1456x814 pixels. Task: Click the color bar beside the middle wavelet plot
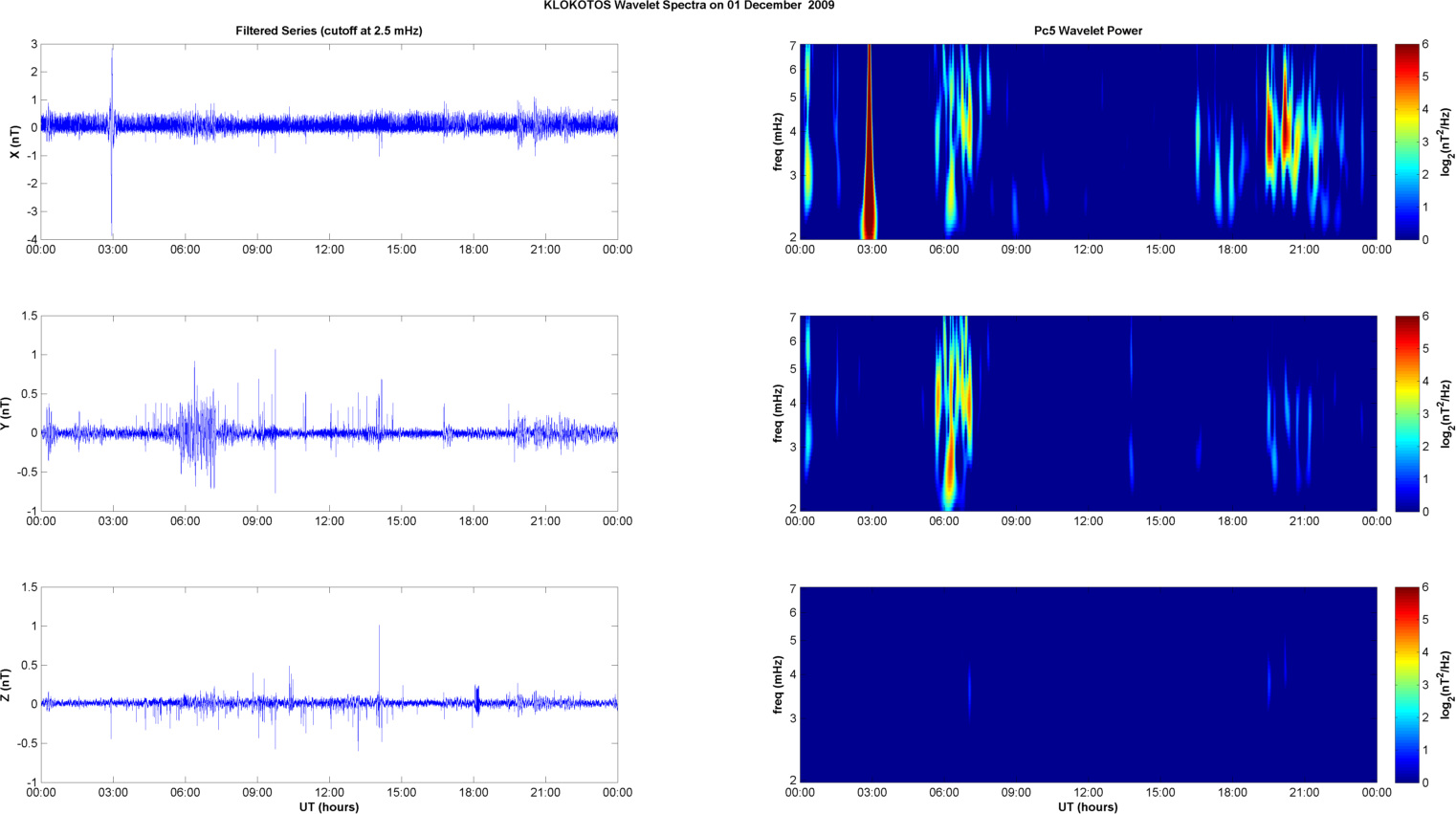1406,413
